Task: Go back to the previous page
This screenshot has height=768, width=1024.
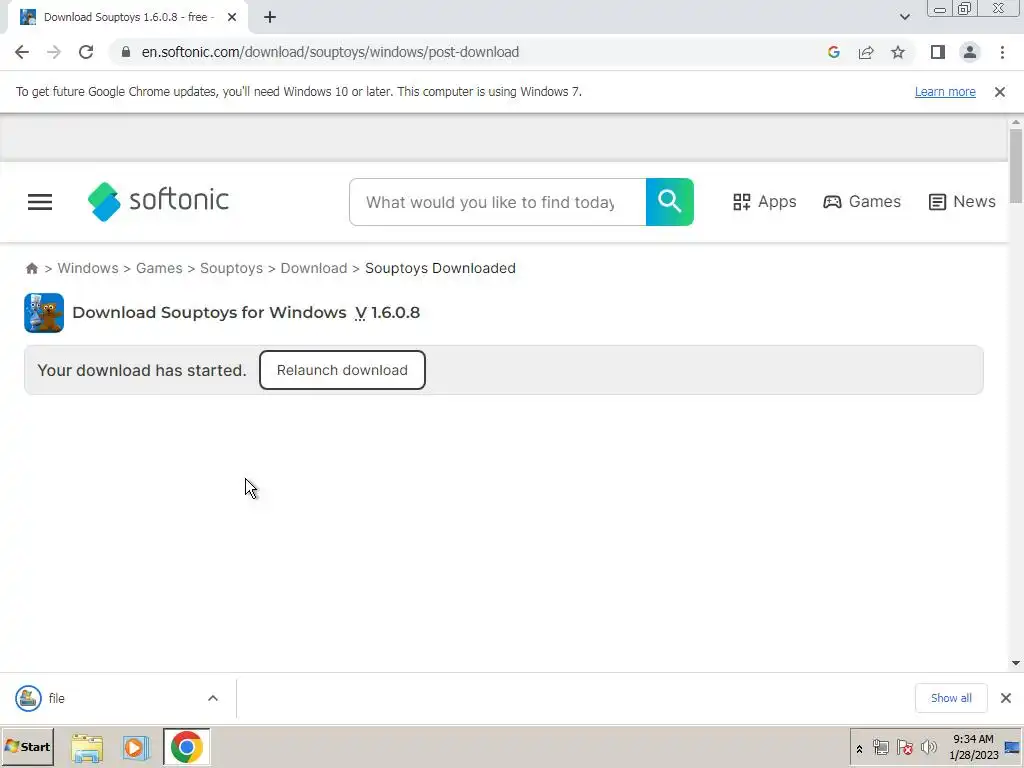Action: 22,52
